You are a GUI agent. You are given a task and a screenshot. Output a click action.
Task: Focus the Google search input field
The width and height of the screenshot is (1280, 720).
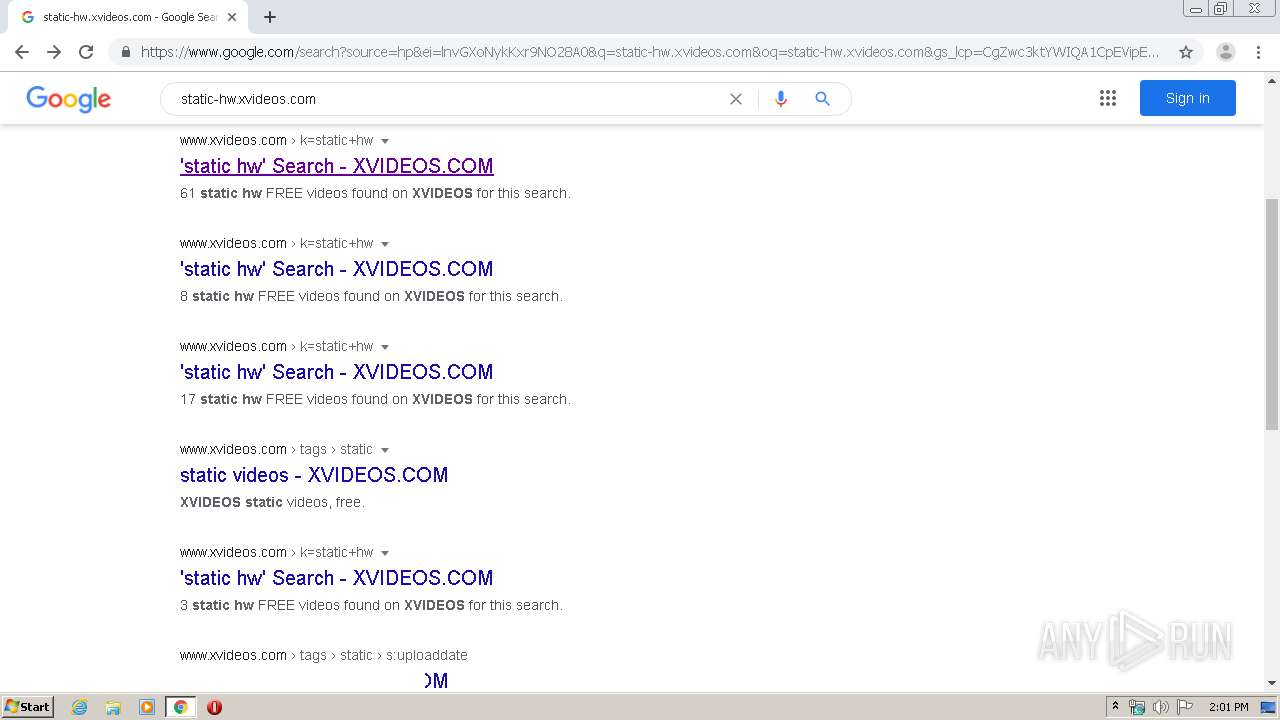pos(450,99)
